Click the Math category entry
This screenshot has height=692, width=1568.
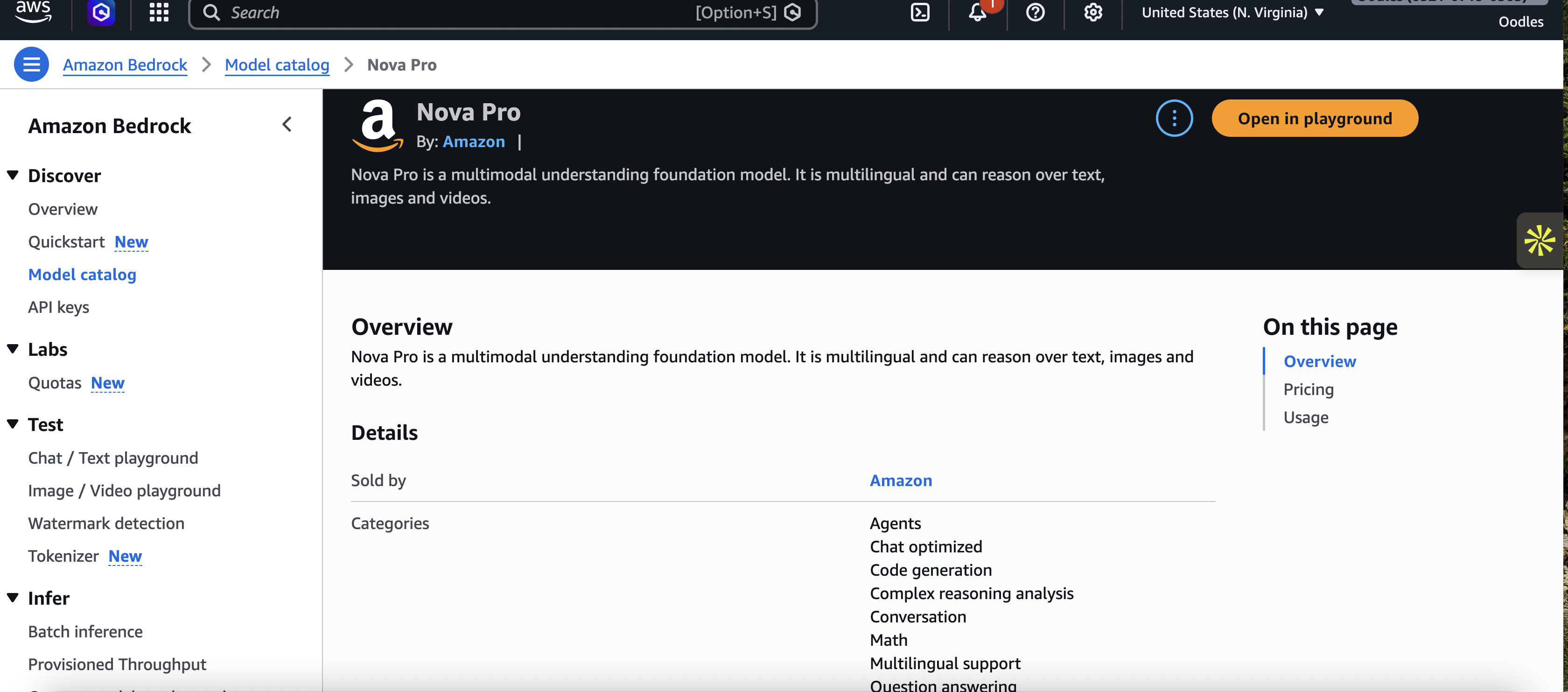[889, 640]
